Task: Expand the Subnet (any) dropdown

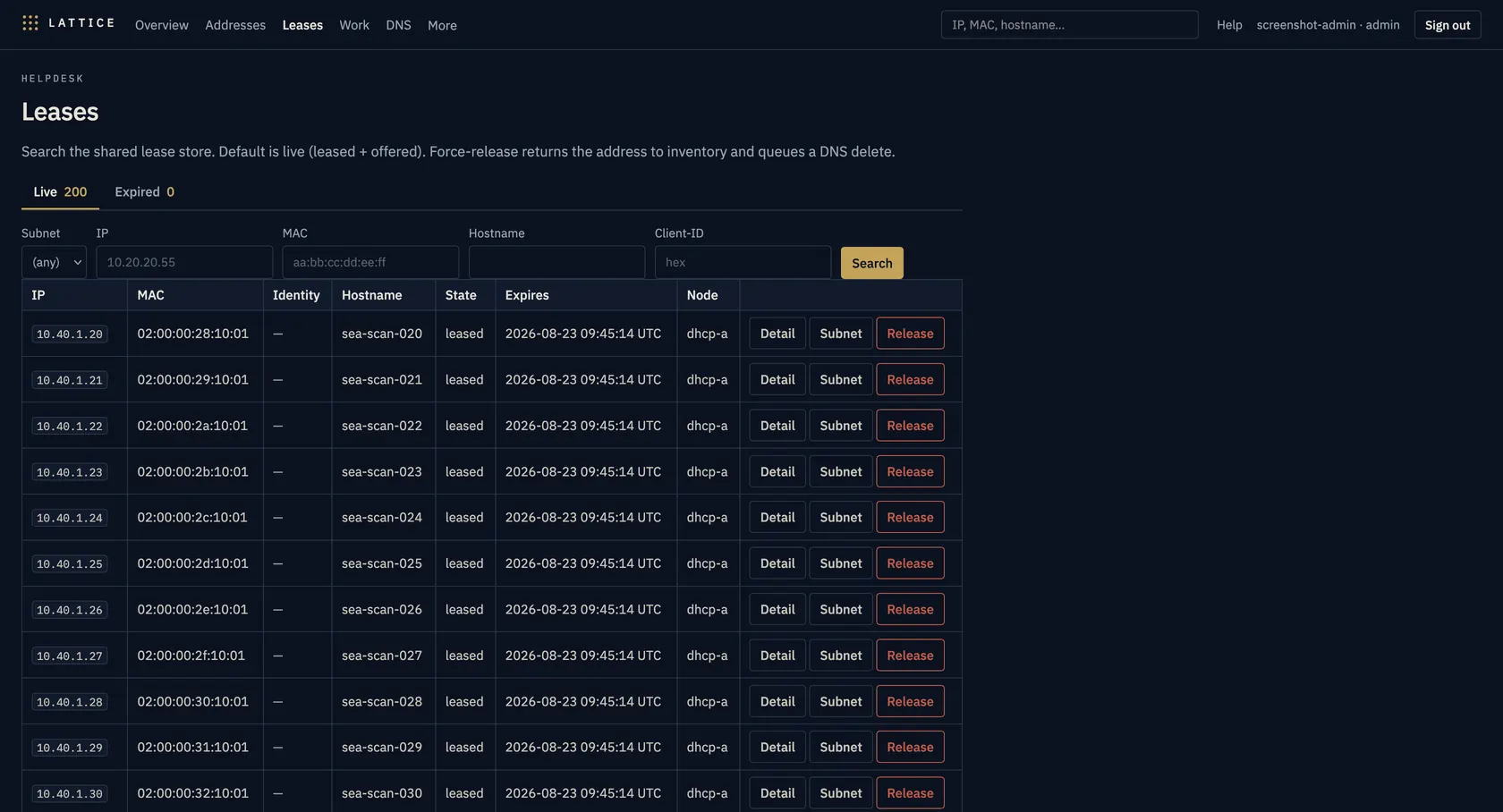Action: (54, 262)
